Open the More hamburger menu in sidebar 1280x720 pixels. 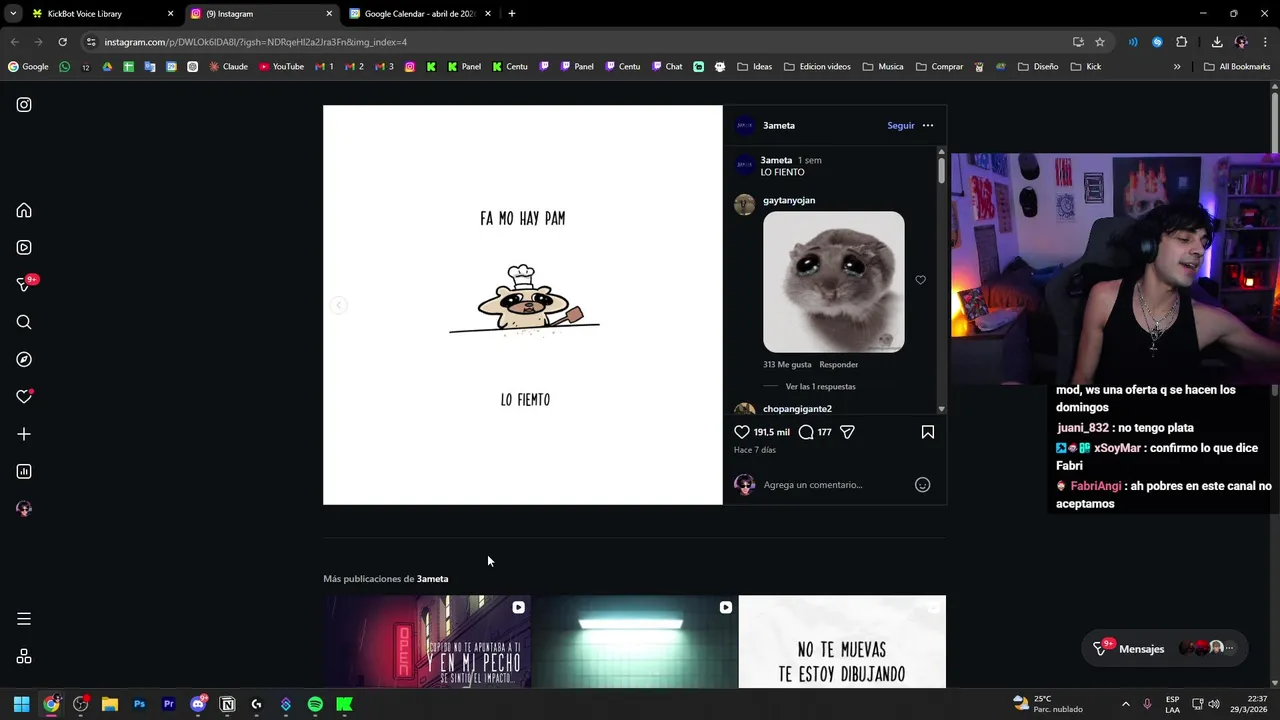point(24,619)
